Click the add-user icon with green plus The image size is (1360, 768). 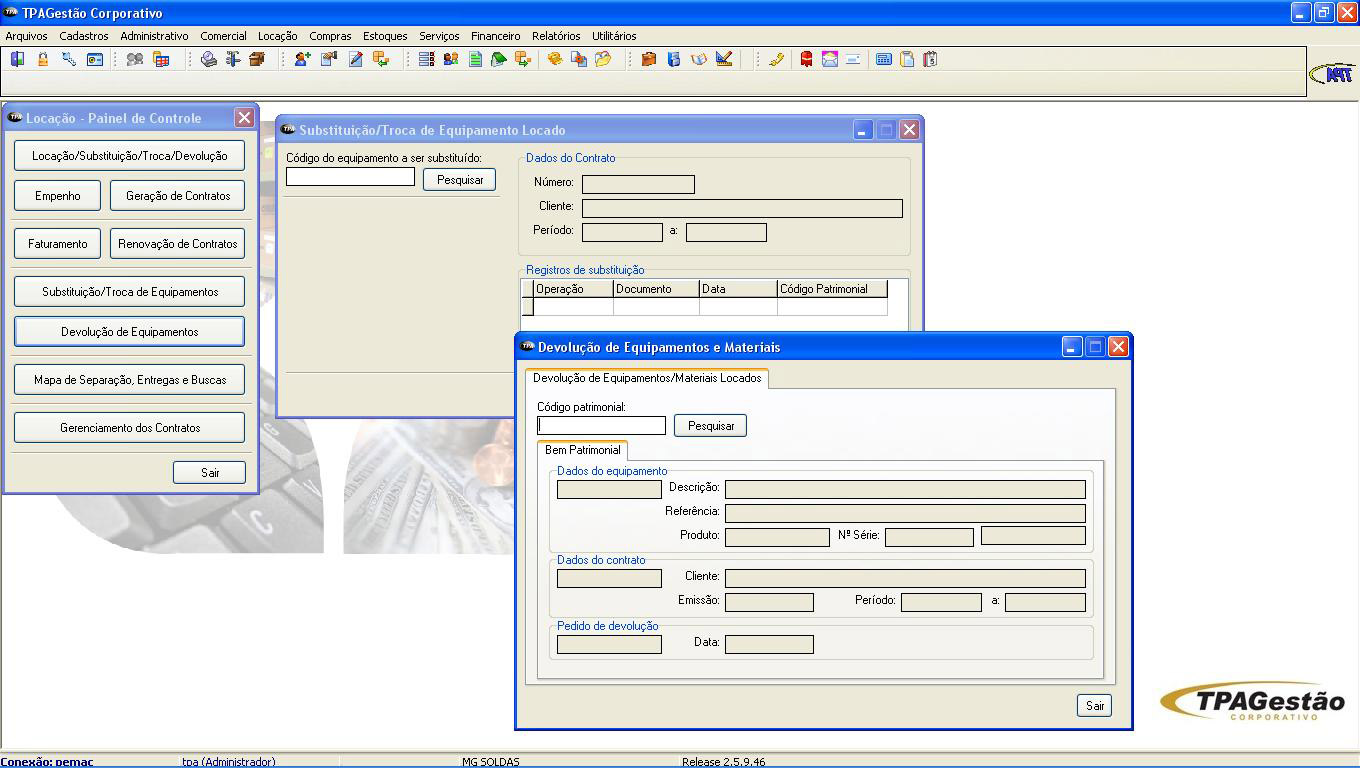point(302,60)
